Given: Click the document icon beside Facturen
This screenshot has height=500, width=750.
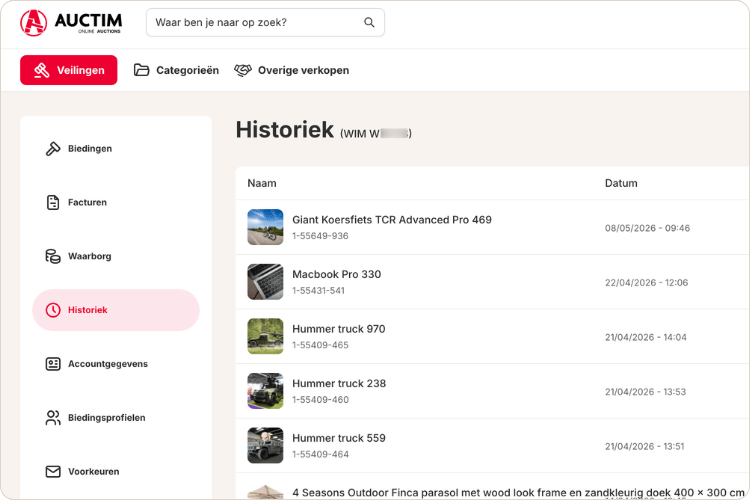Looking at the screenshot, I should point(53,202).
